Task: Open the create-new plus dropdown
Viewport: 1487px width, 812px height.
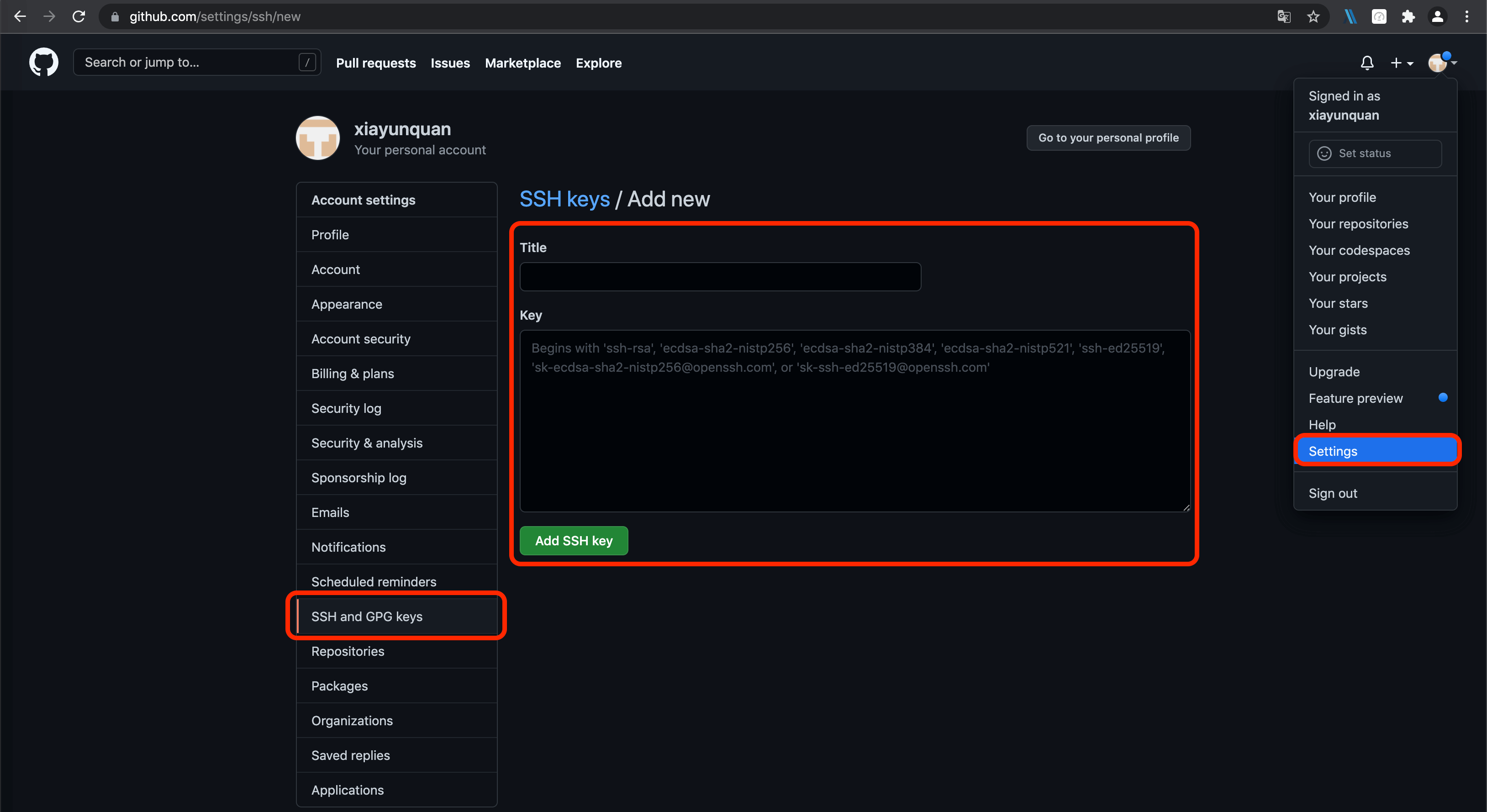Action: click(1402, 62)
